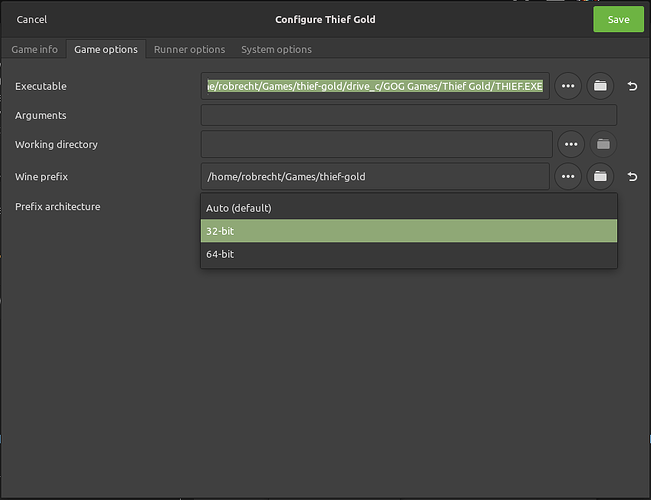
Task: Switch to the Game info tab
Action: pos(34,49)
